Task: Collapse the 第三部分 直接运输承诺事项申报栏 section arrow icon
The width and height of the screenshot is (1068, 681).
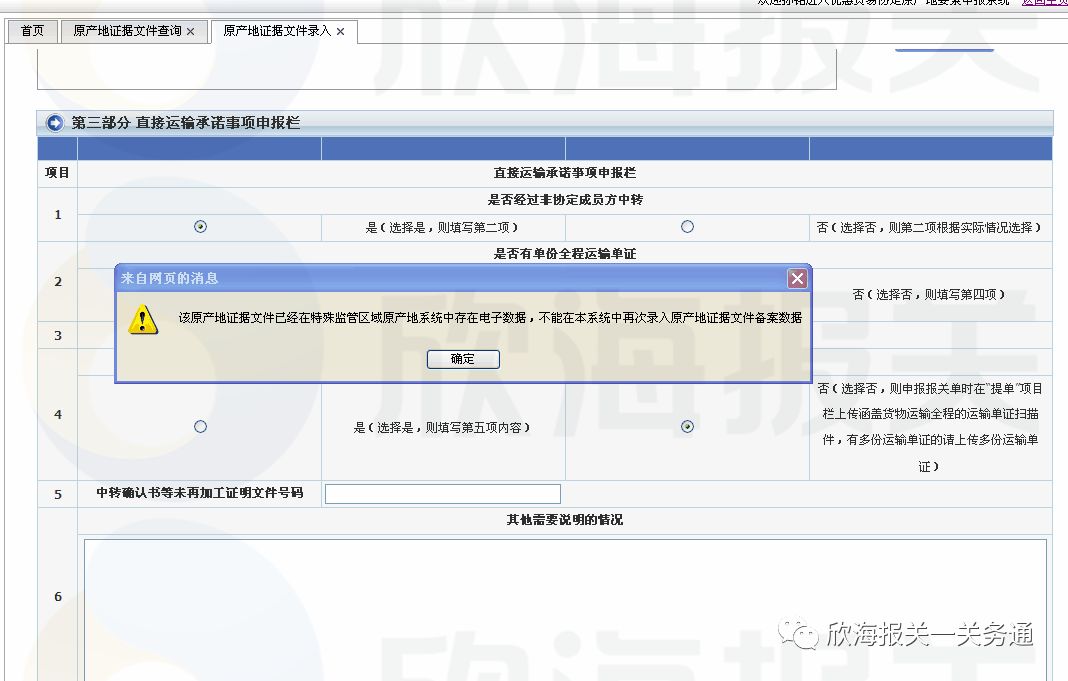Action: pyautogui.click(x=54, y=123)
